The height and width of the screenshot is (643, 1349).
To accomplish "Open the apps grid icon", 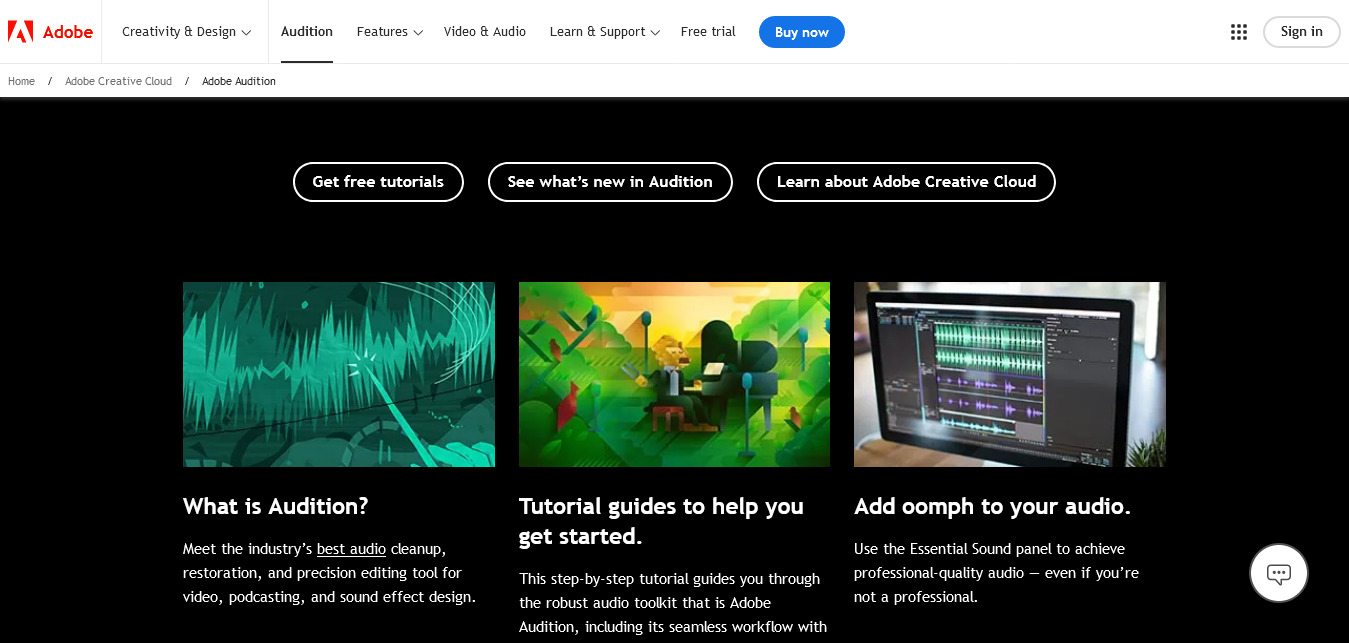I will pos(1239,32).
